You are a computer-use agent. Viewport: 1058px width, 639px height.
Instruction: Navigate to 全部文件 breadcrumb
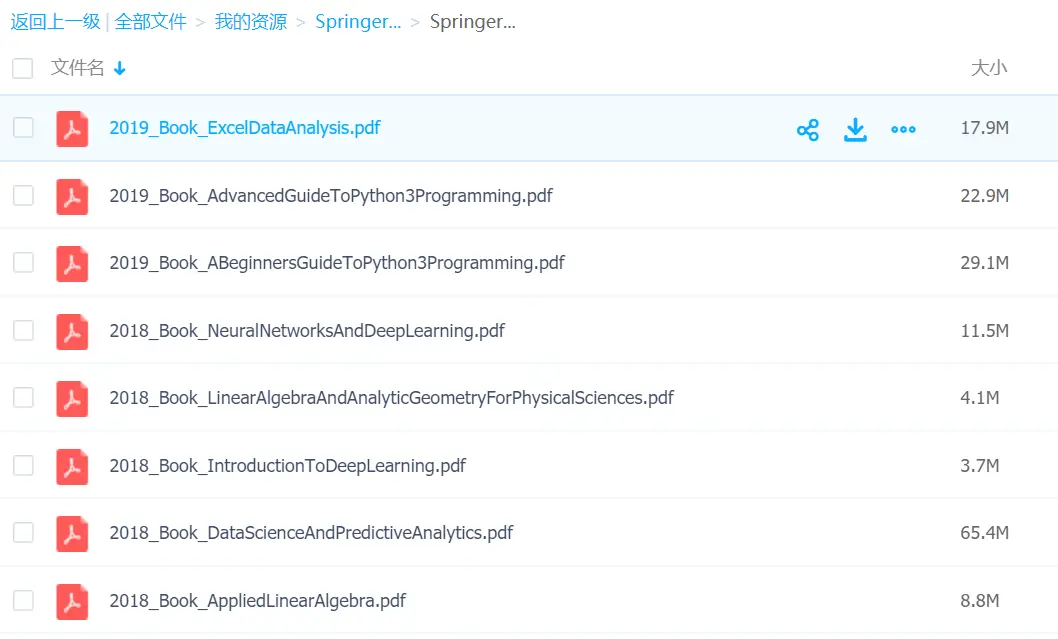coord(150,22)
